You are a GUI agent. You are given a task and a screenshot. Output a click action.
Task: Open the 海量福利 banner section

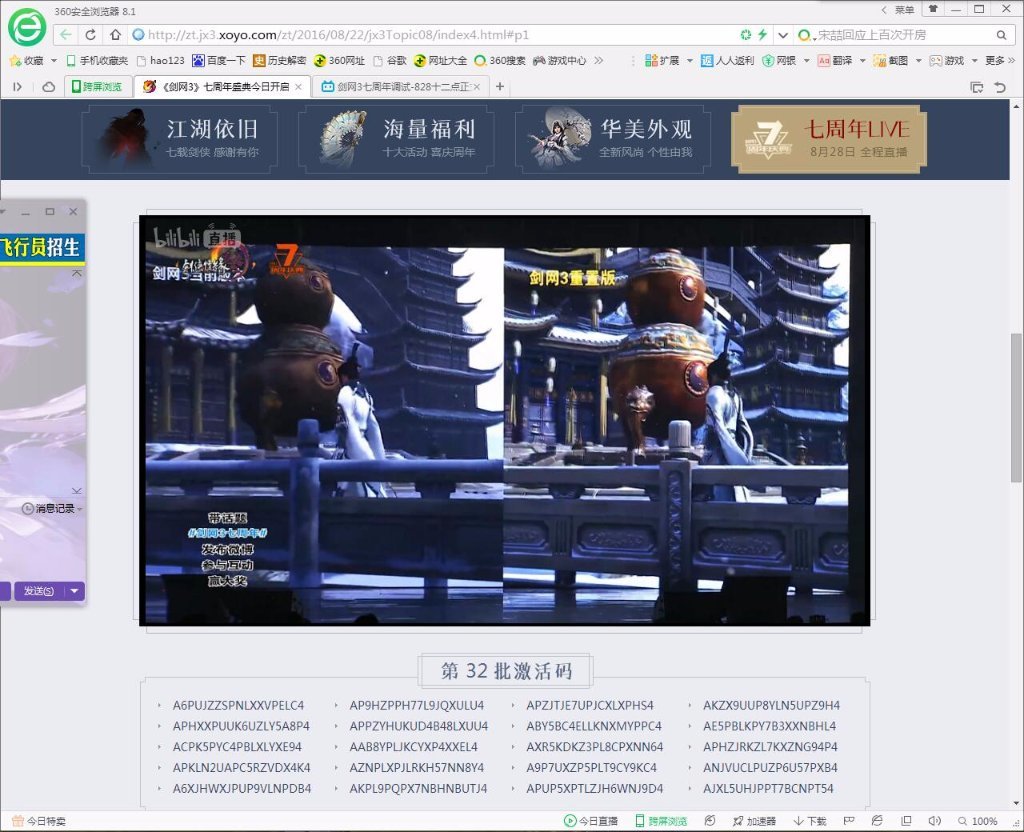pyautogui.click(x=396, y=141)
